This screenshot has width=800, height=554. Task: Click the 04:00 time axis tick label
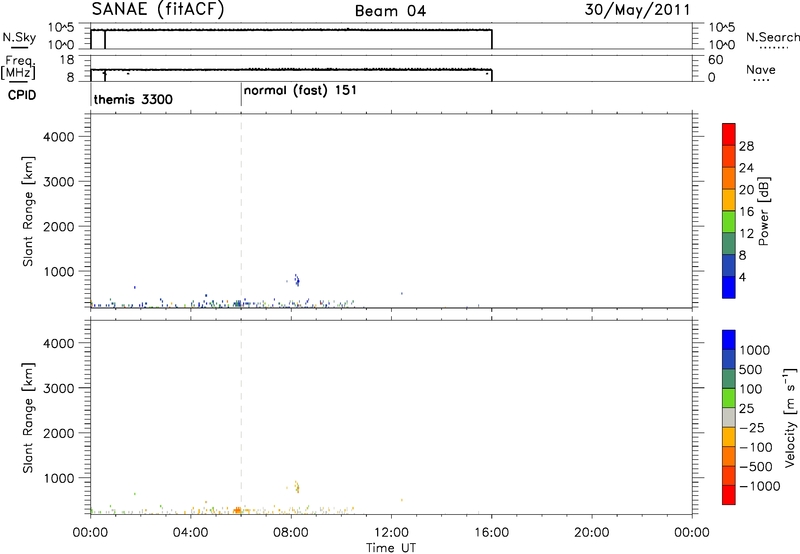pyautogui.click(x=191, y=533)
